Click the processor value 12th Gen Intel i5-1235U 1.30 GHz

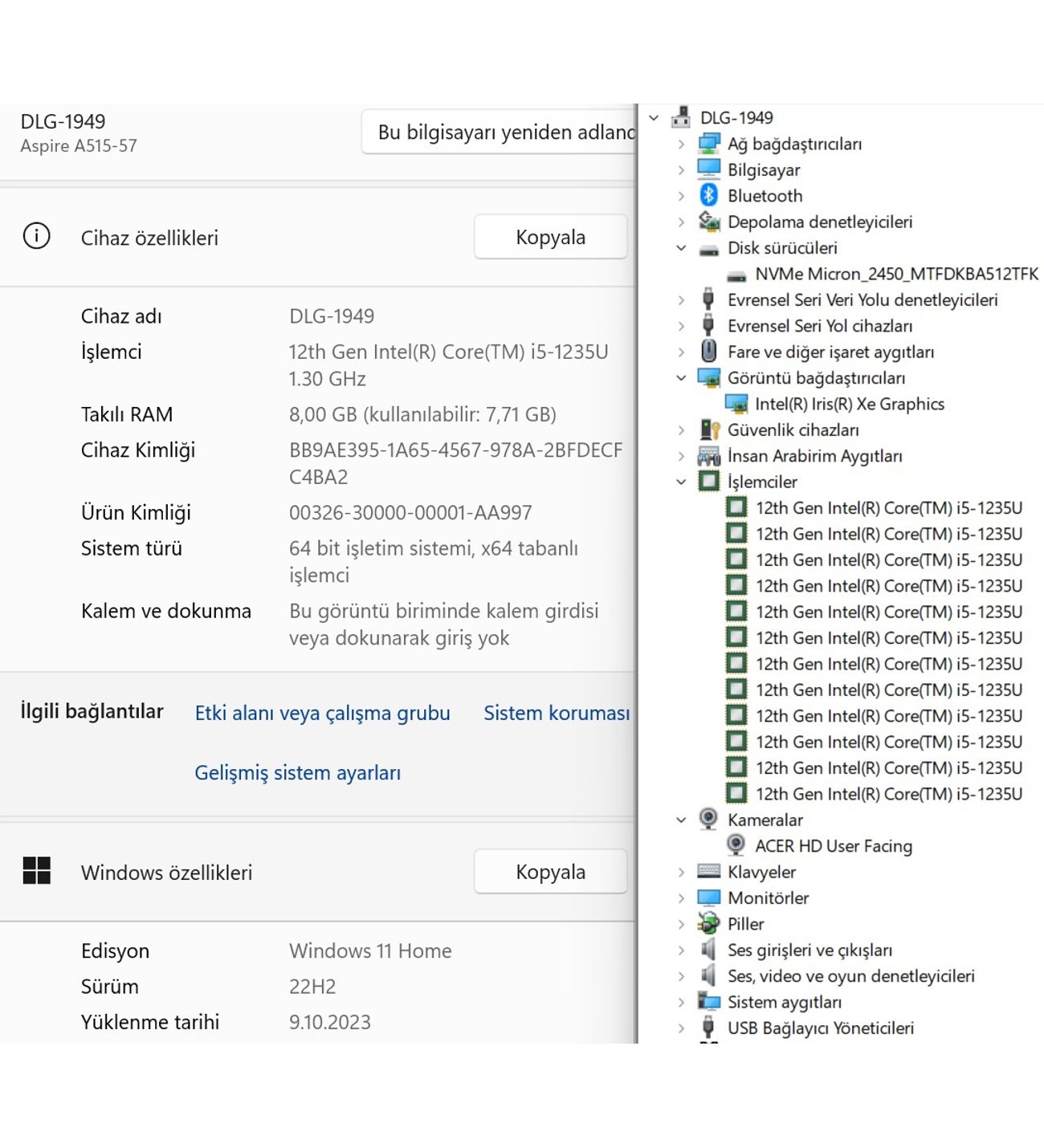click(x=448, y=365)
